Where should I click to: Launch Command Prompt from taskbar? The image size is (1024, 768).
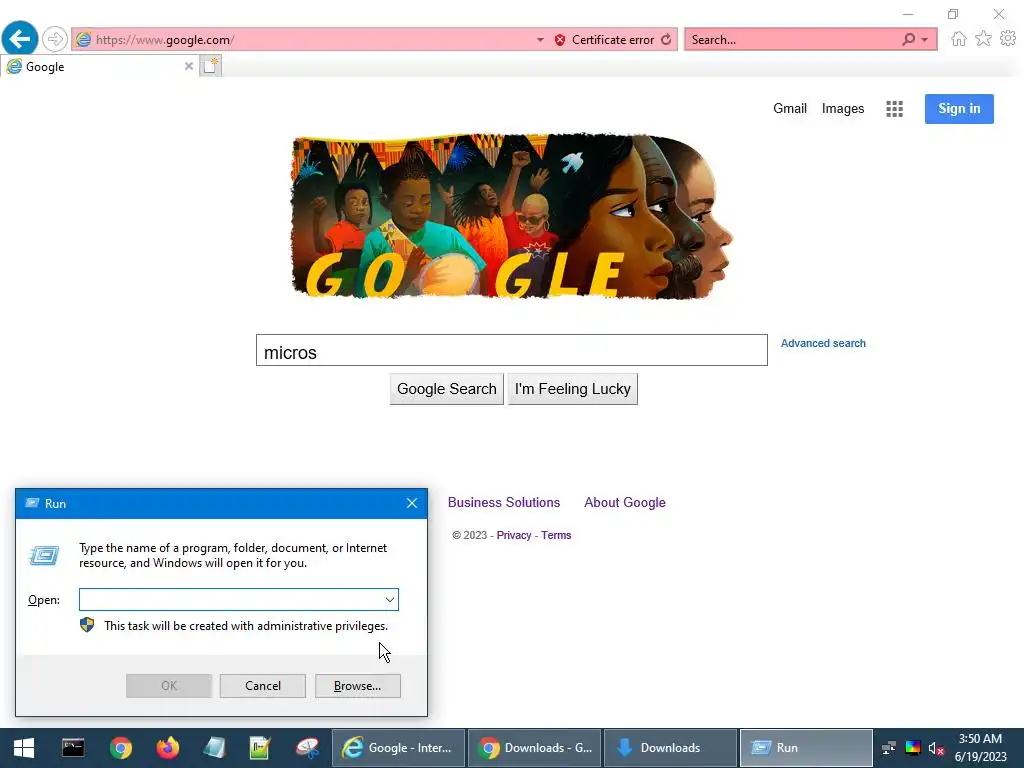click(72, 748)
